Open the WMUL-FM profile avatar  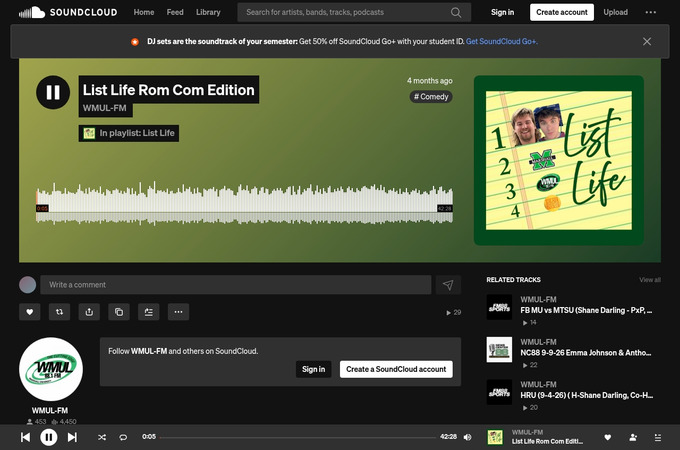point(51,369)
